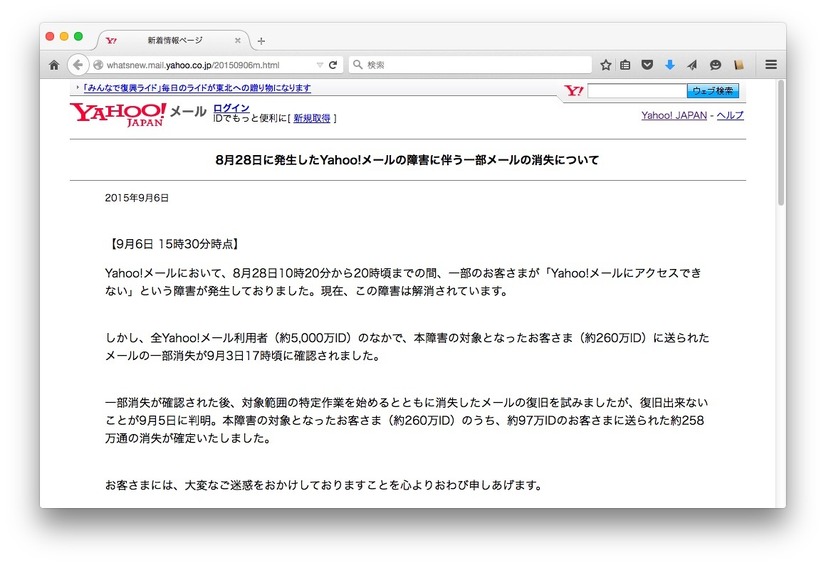
Task: Close the 新着情報ページ tab
Action: click(x=238, y=41)
